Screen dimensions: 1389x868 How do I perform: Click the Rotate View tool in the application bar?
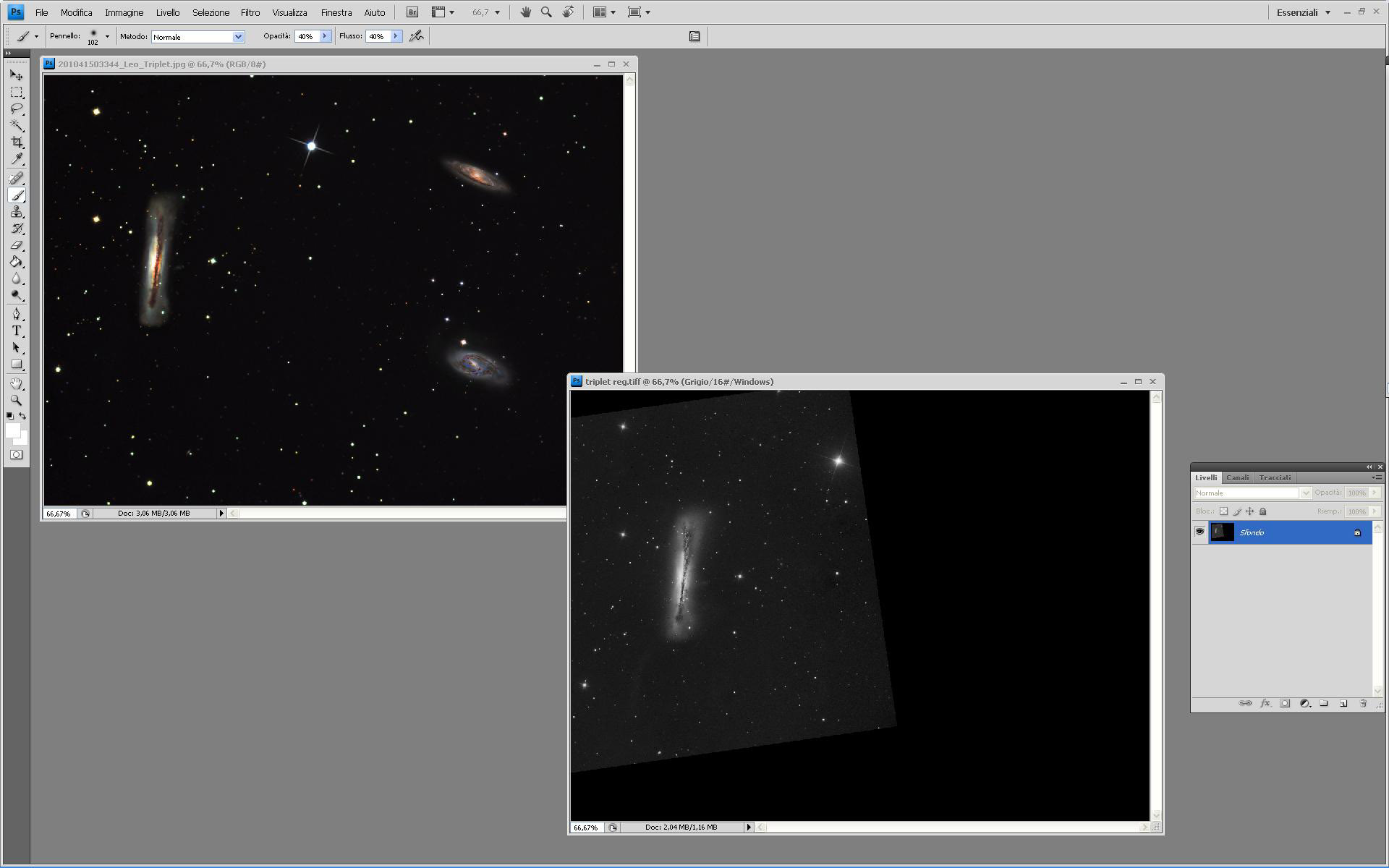[568, 12]
